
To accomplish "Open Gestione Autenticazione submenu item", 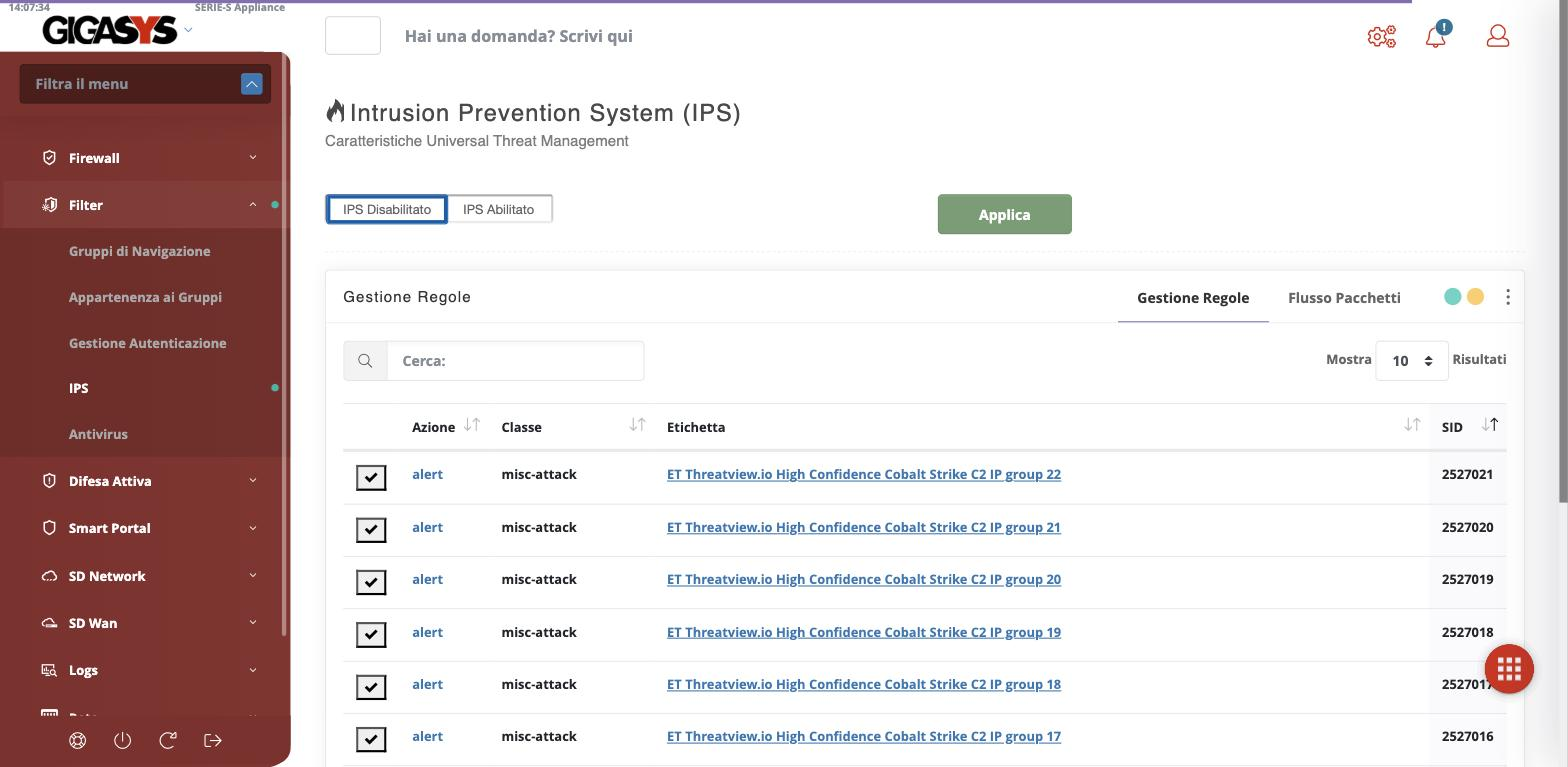I will (x=148, y=343).
